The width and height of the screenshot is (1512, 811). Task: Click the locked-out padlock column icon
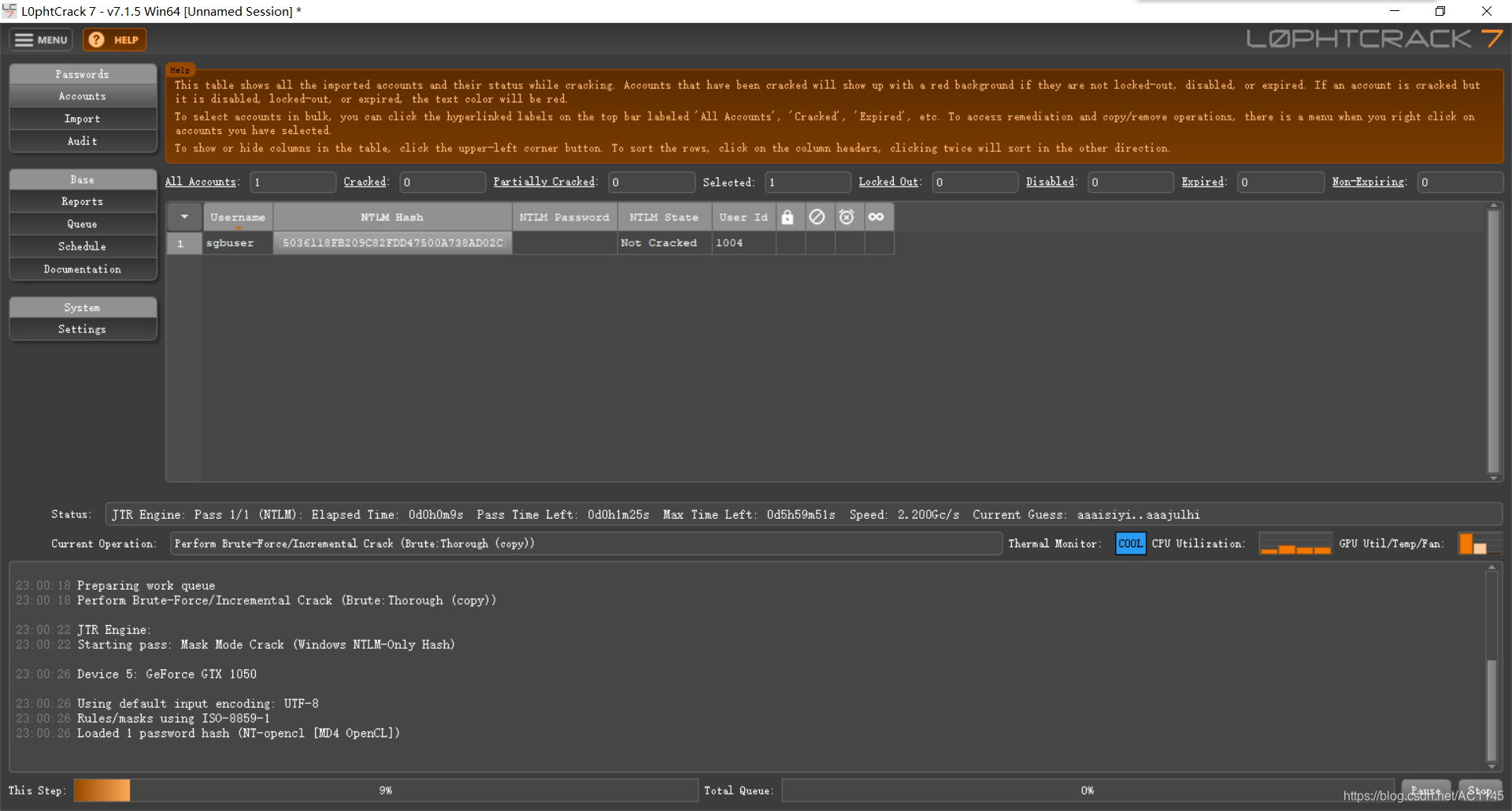787,217
